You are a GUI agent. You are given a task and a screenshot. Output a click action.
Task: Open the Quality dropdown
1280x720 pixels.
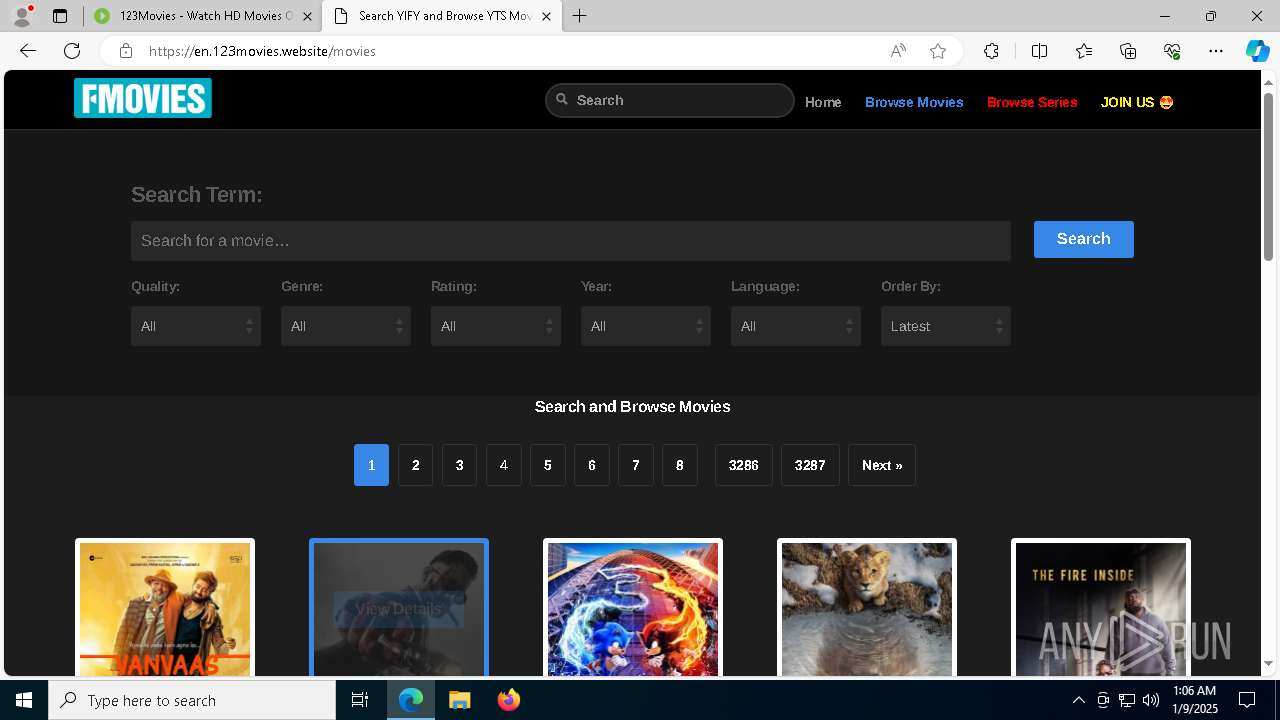tap(196, 326)
